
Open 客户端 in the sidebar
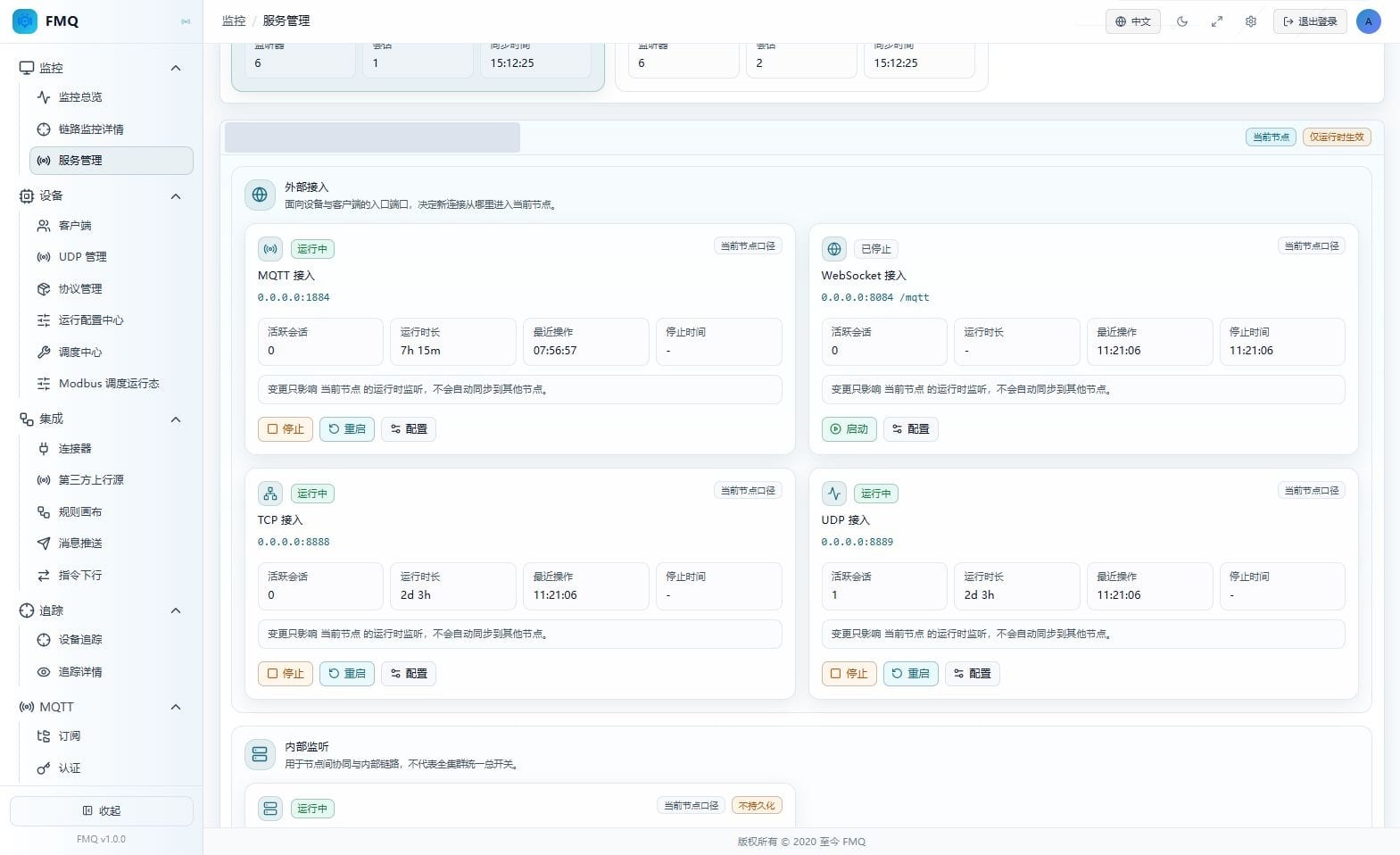[x=112, y=226]
